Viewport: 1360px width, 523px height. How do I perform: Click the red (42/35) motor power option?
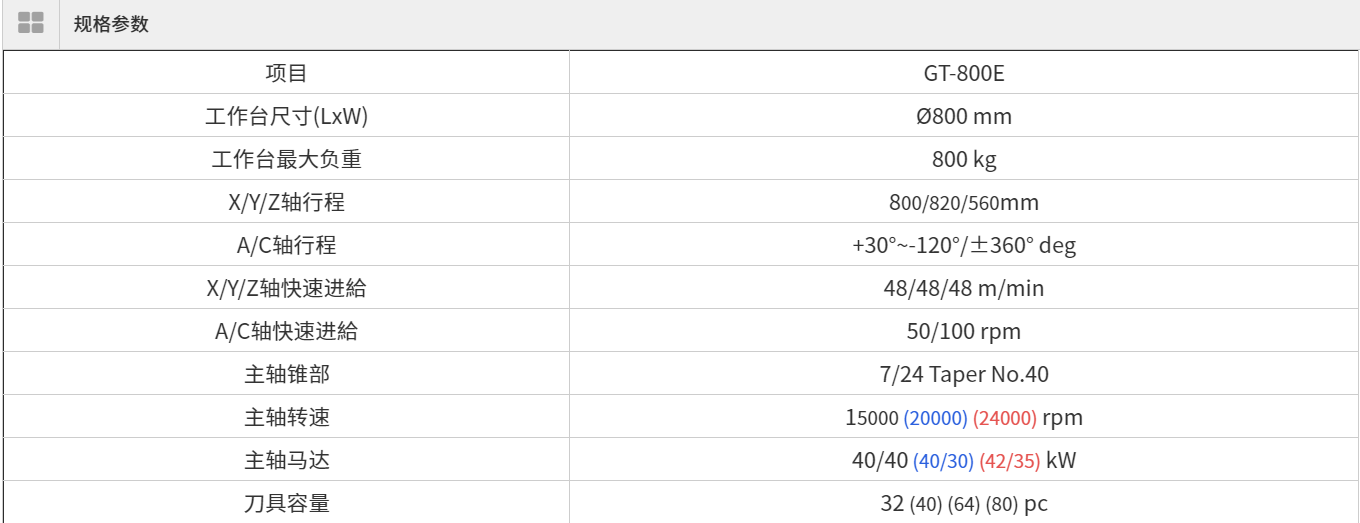pos(1009,461)
